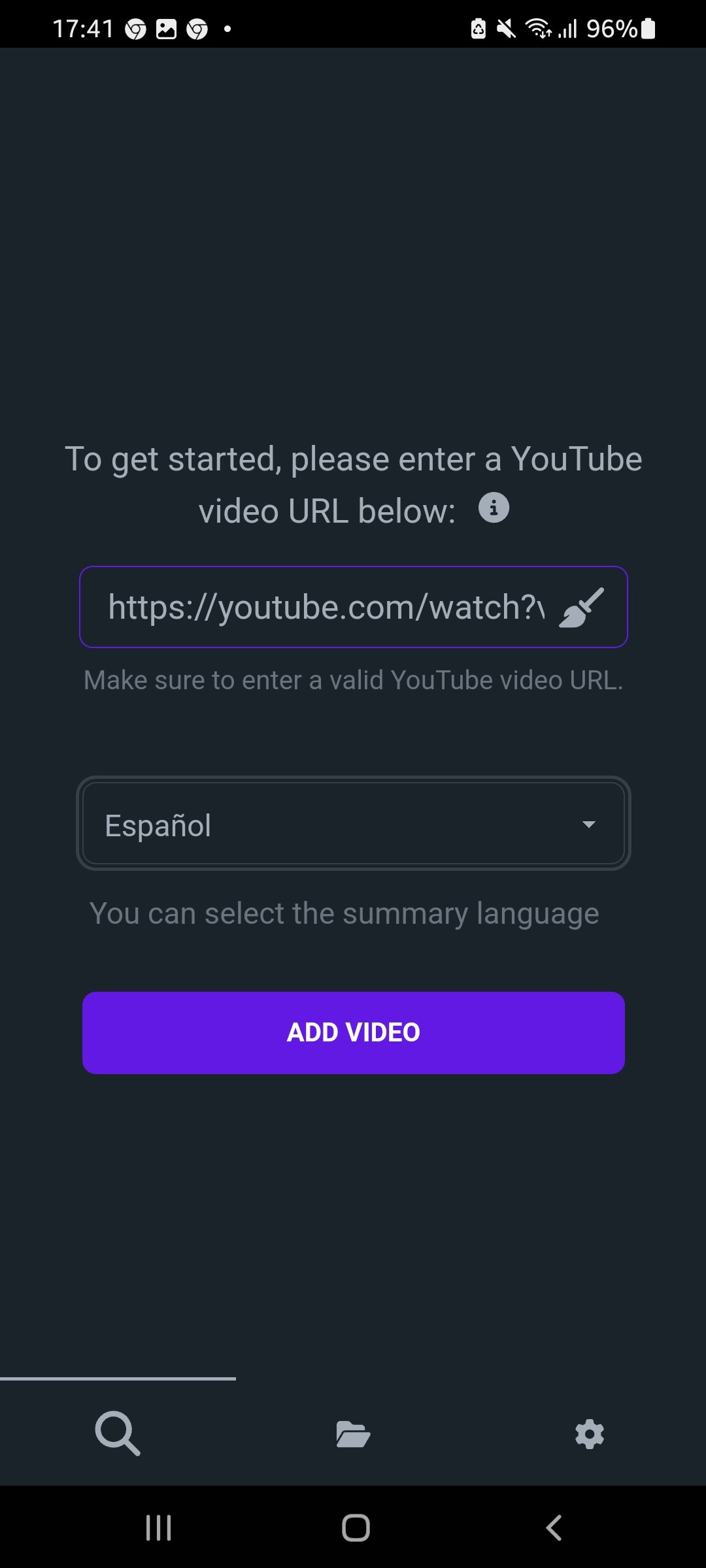Click the YouTube URL input field
Screen dimensions: 706x1568
(353, 607)
